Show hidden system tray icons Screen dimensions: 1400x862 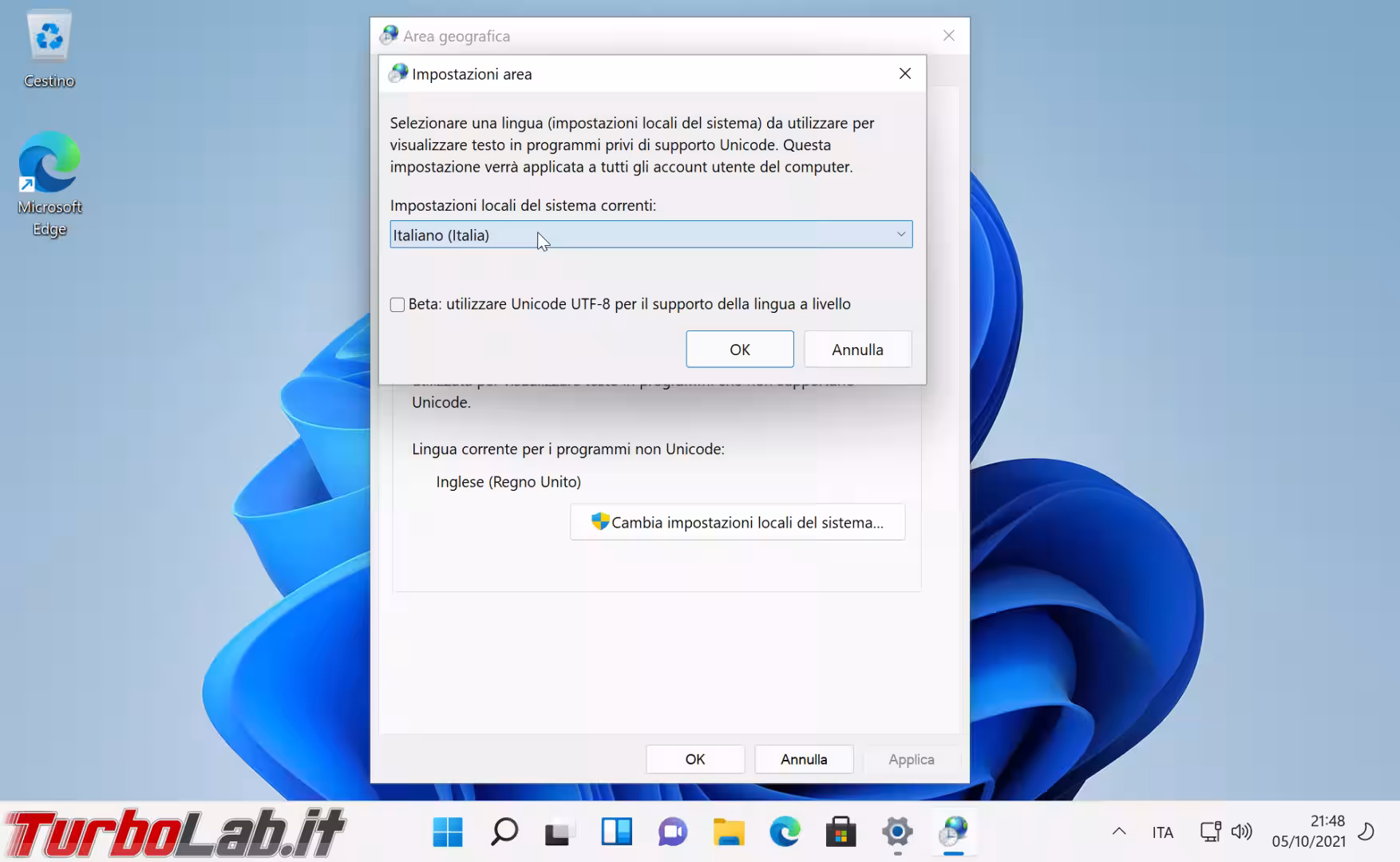click(1119, 832)
